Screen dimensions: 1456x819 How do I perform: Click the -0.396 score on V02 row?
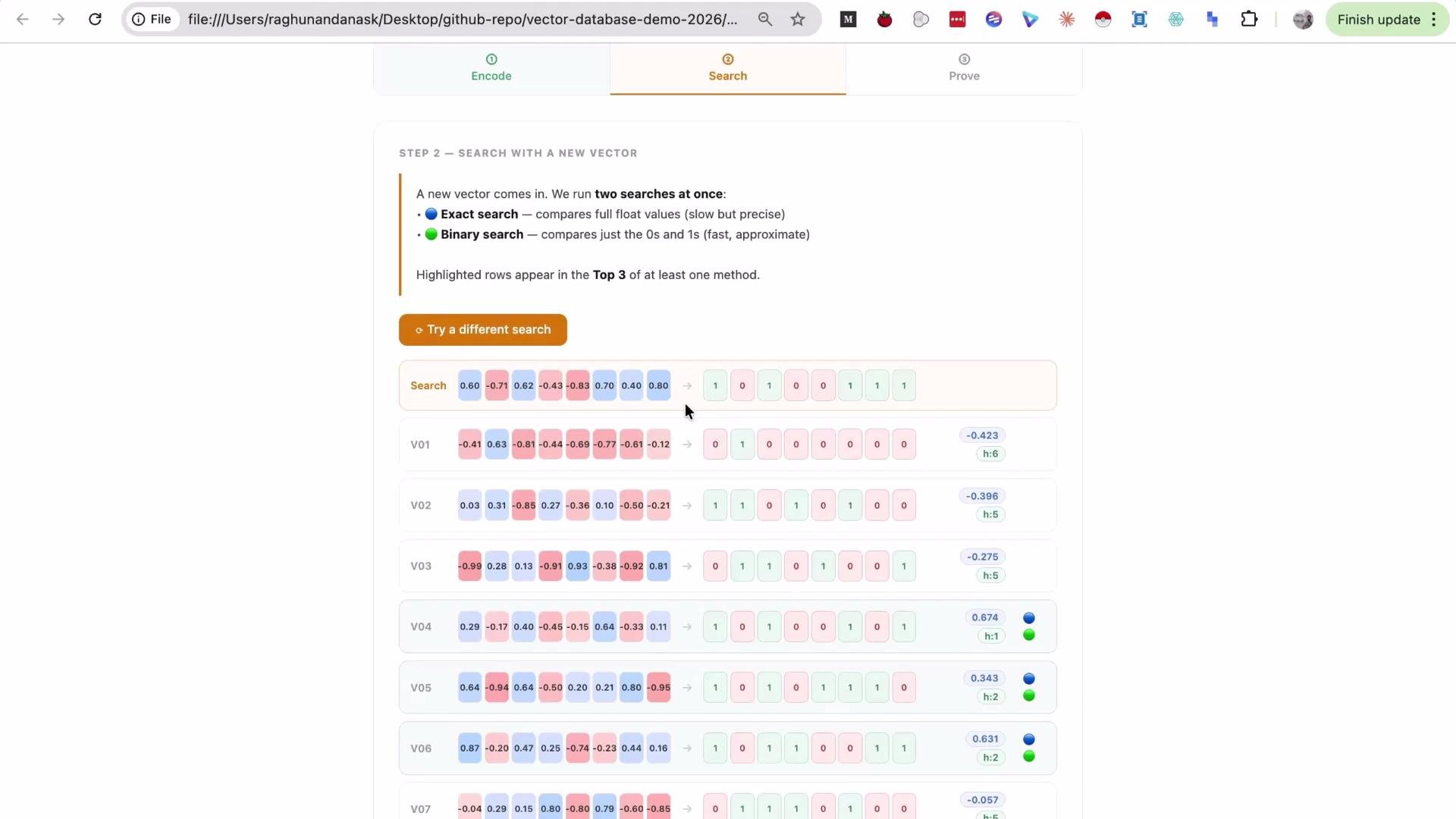coord(983,496)
